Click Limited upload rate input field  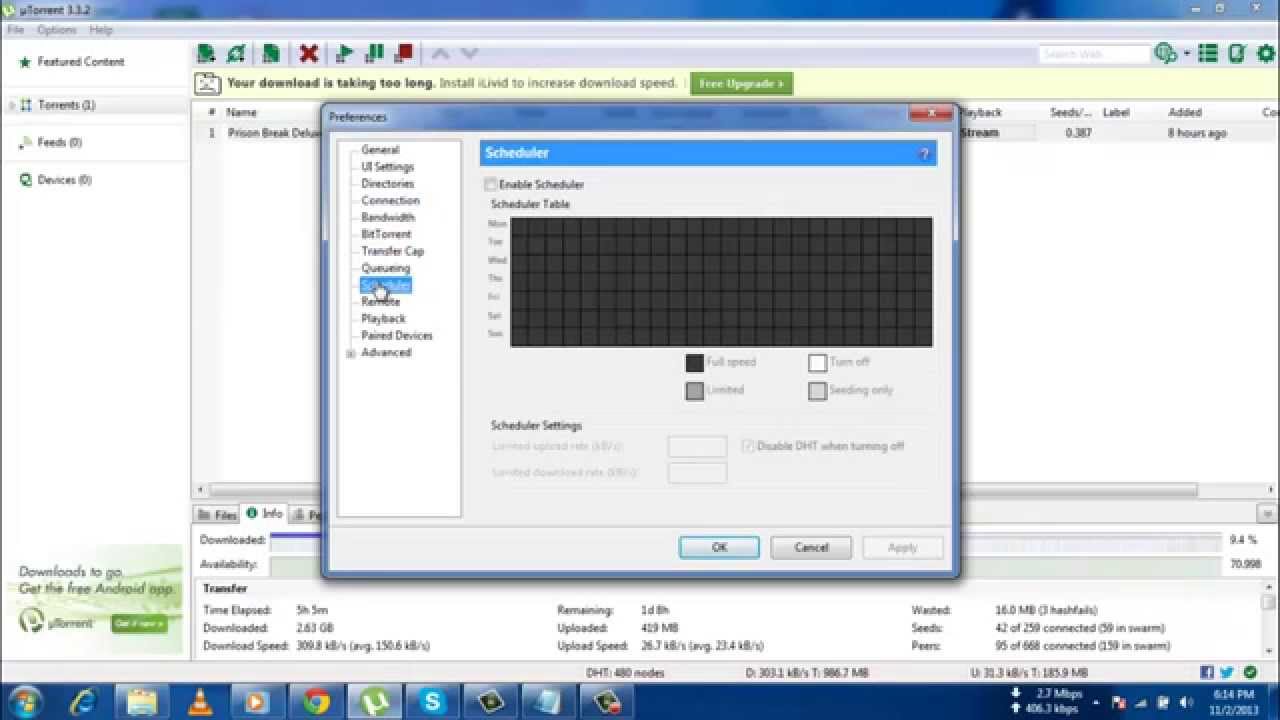697,446
